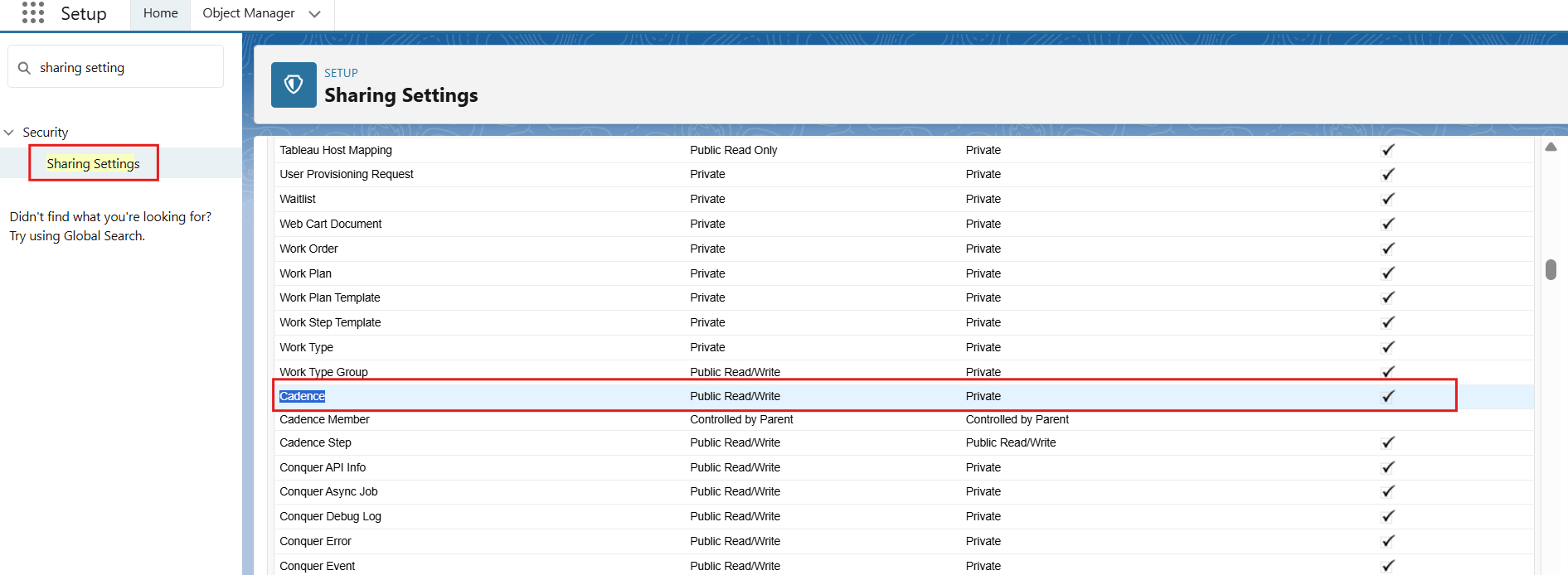The image size is (1568, 575).
Task: Select the User Provisioning Request text
Action: pos(347,174)
